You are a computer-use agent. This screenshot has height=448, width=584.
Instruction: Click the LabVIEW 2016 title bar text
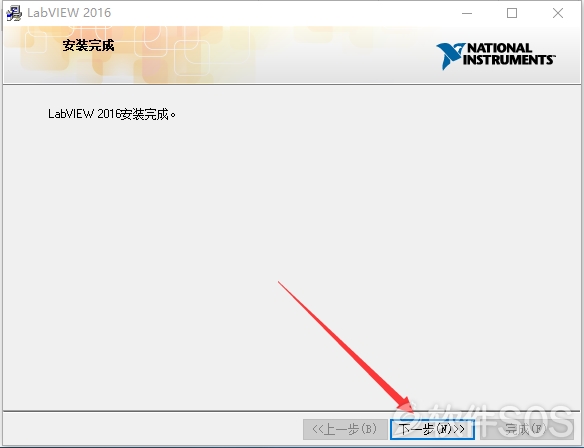click(x=69, y=13)
